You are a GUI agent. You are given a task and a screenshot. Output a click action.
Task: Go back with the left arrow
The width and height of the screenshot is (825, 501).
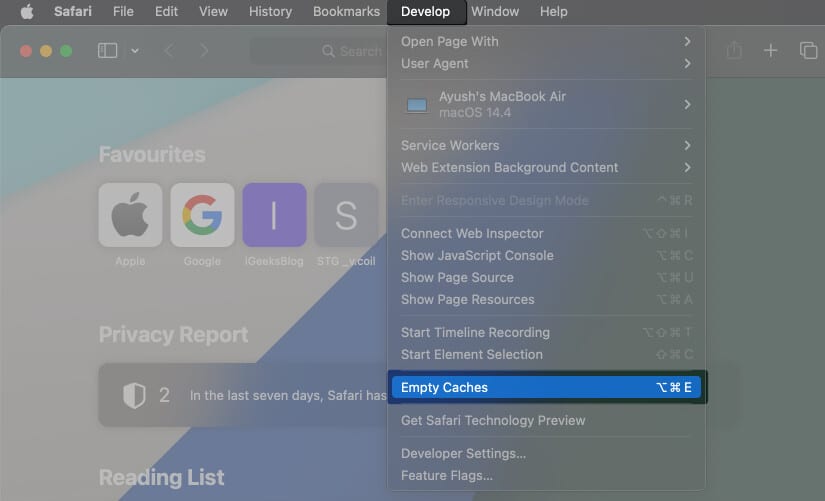[169, 51]
